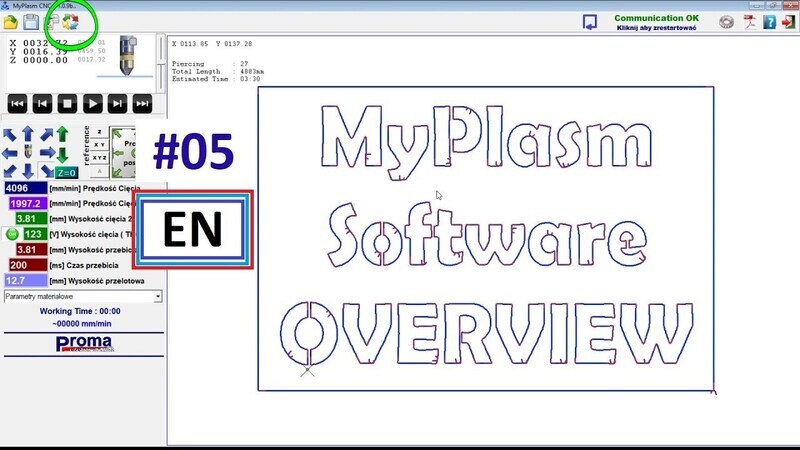Edit red 3.81 pierce height field
Image resolution: width=800 pixels, height=450 pixels.
click(31, 250)
